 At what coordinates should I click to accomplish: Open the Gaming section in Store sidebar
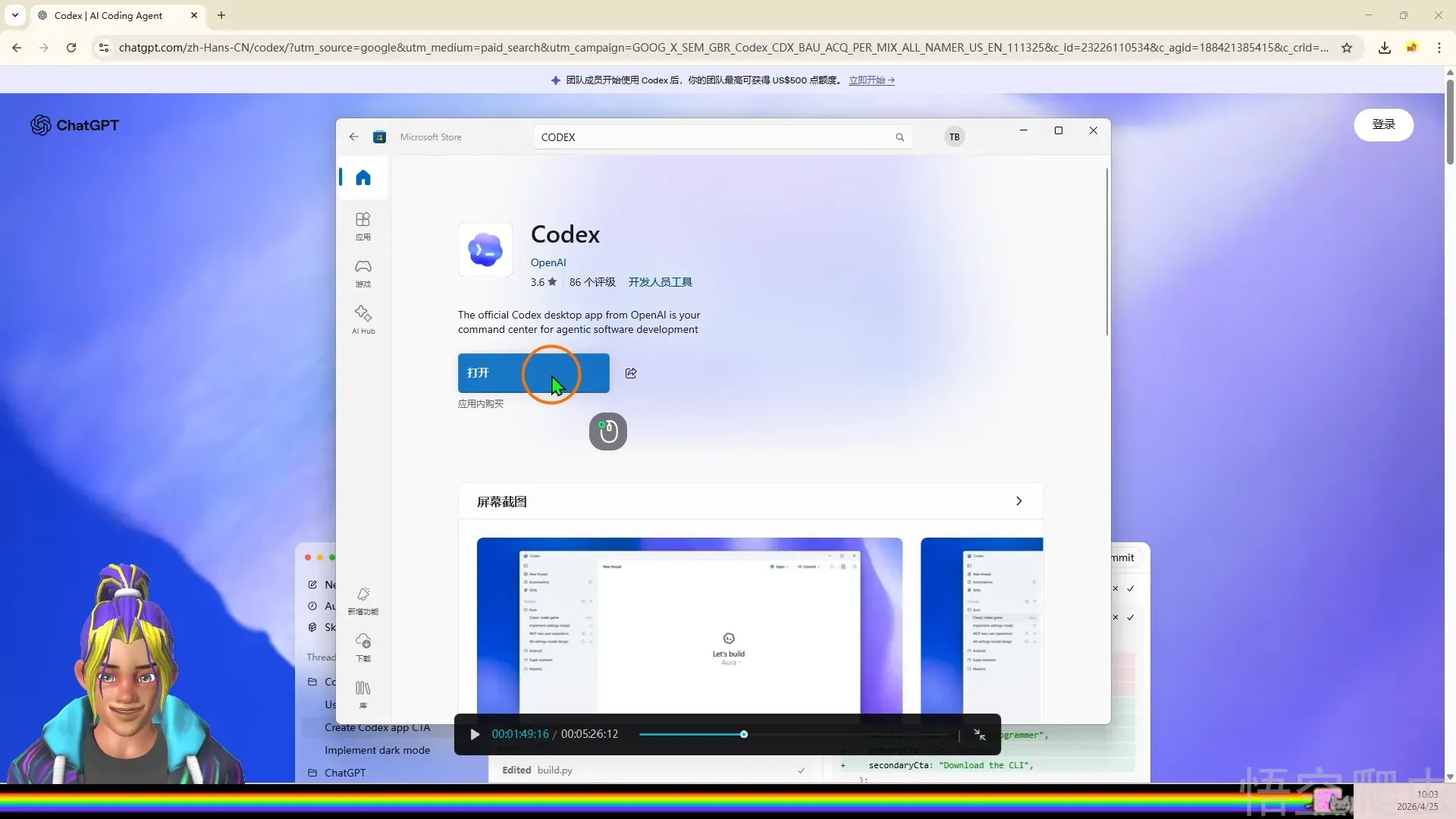click(x=363, y=272)
